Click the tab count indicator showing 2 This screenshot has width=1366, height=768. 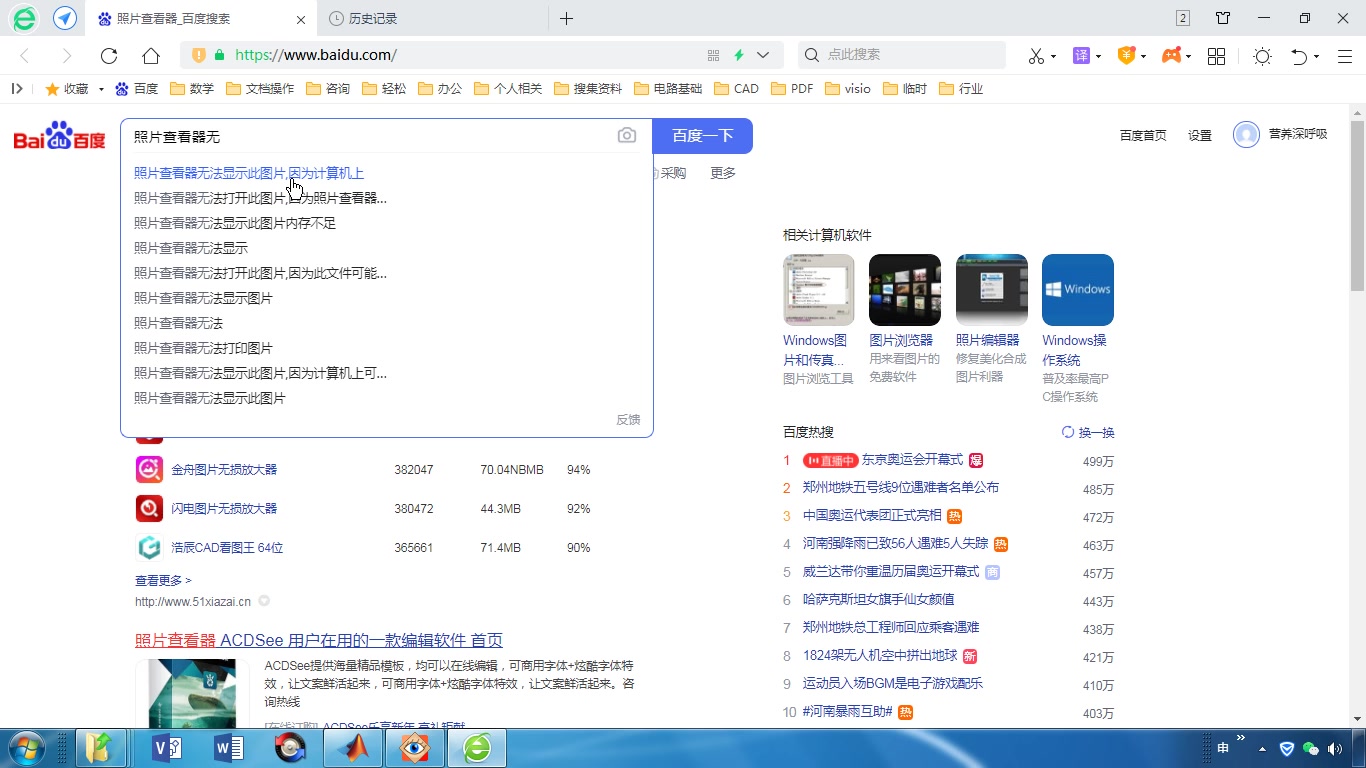pyautogui.click(x=1183, y=18)
